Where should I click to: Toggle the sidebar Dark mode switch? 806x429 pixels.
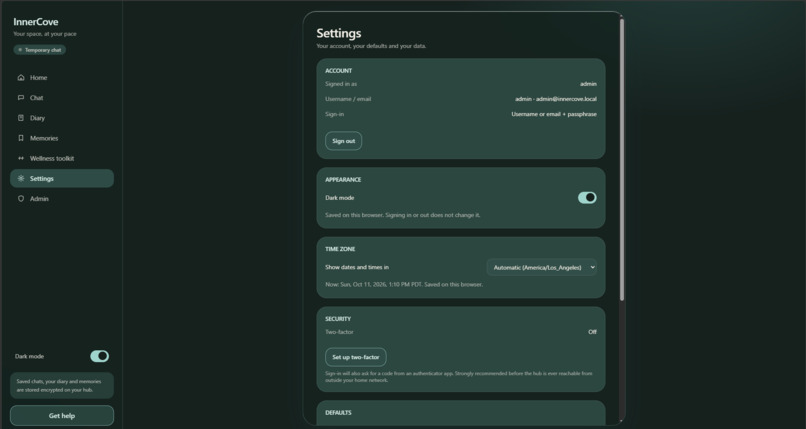click(x=99, y=356)
